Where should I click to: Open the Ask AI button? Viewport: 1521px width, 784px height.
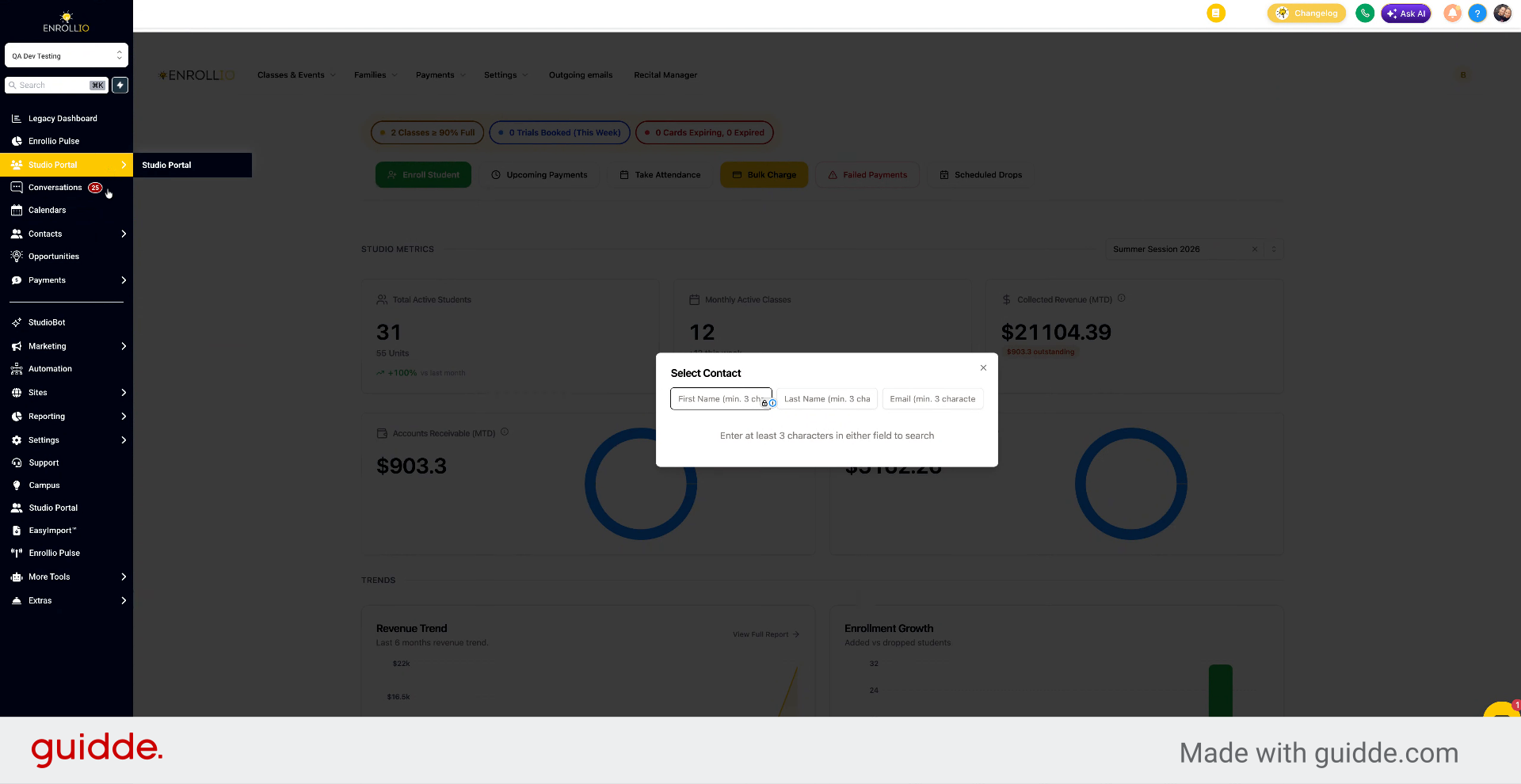tap(1406, 13)
